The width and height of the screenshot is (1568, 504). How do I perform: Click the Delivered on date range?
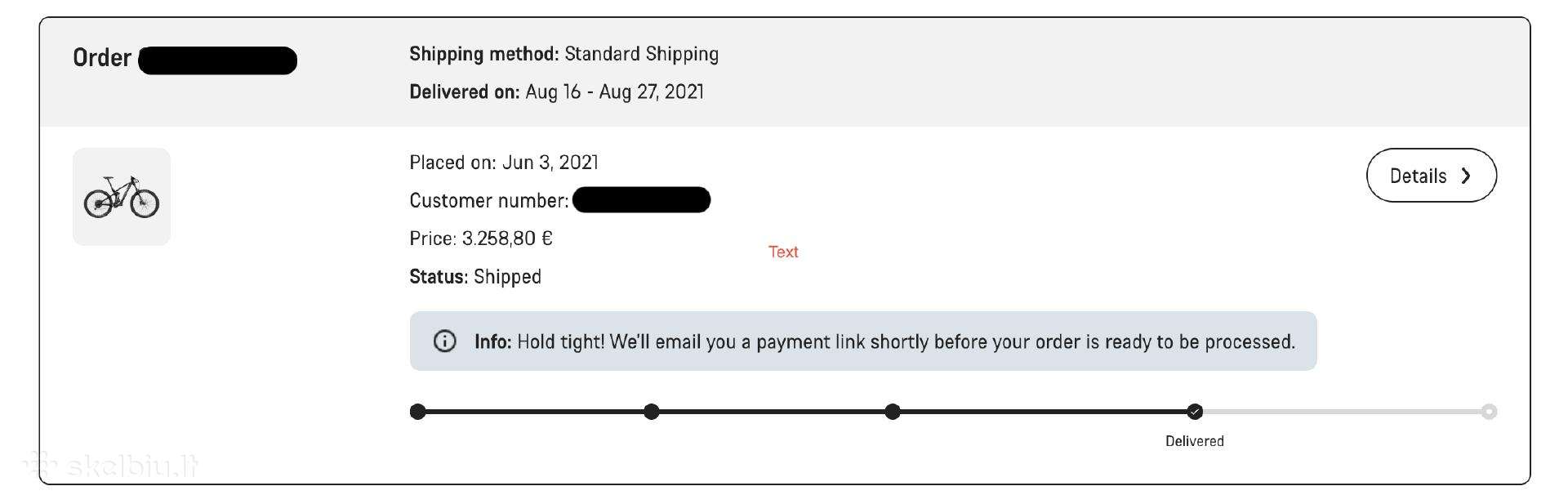point(557,91)
